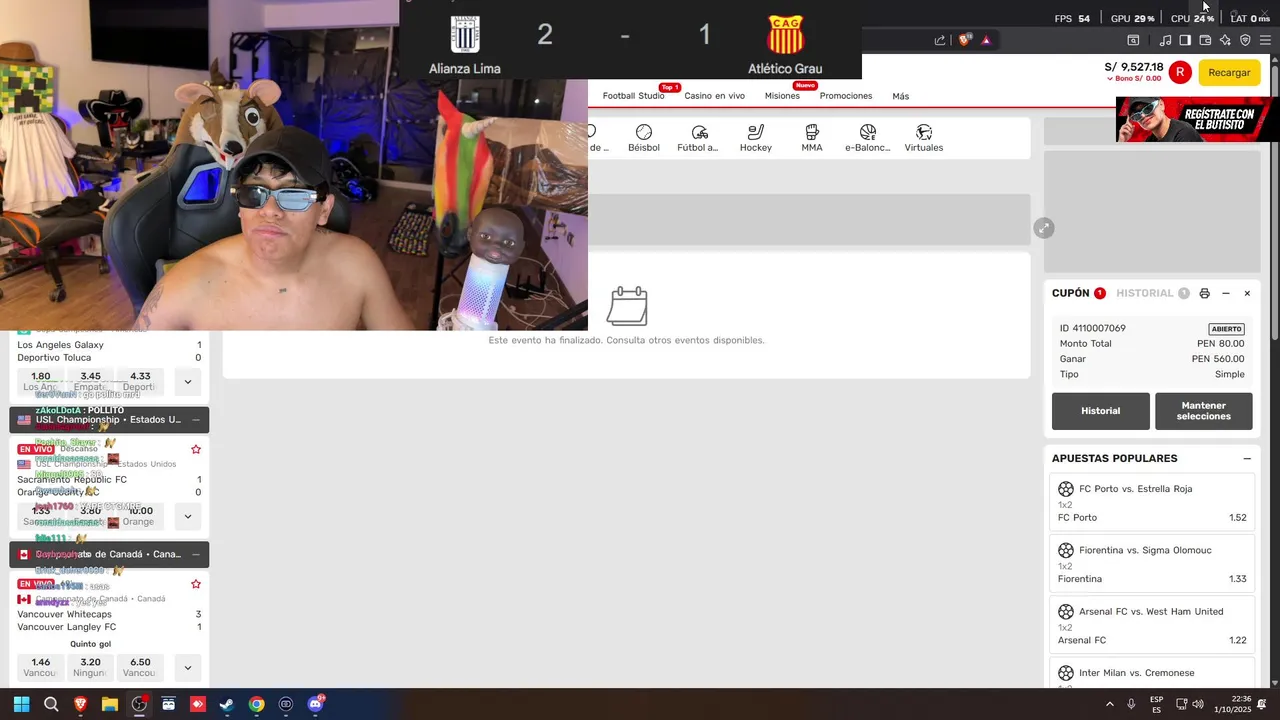
Task: Close the coupon panel
Action: [x=1247, y=293]
